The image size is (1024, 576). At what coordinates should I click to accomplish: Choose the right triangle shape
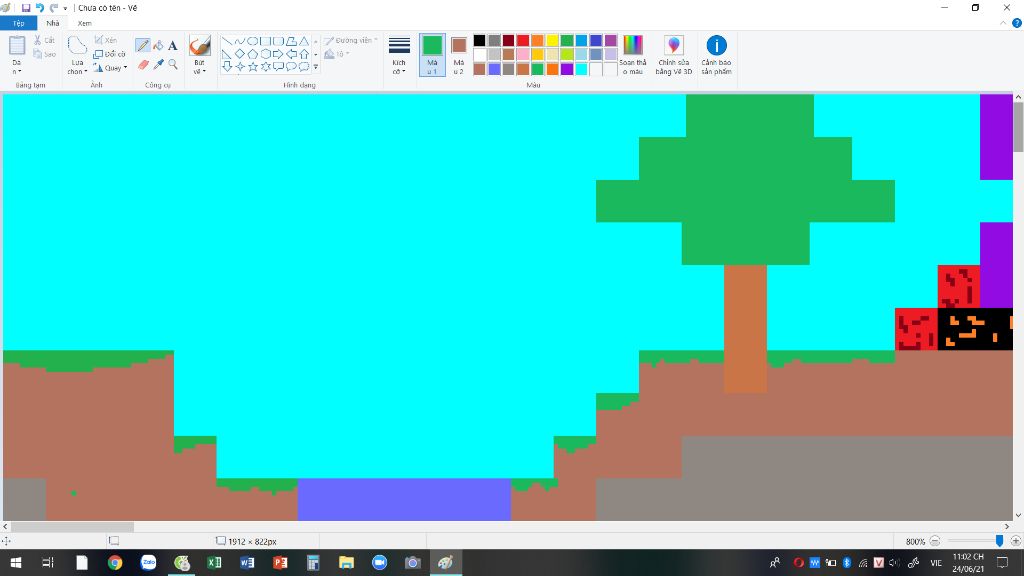pyautogui.click(x=227, y=54)
